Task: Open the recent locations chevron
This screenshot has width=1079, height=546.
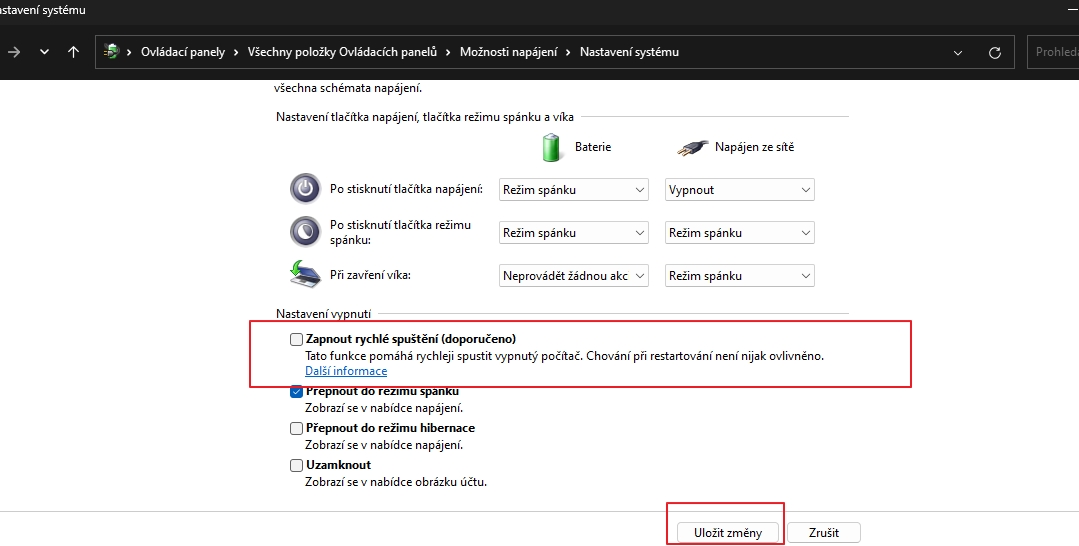Action: pyautogui.click(x=44, y=52)
